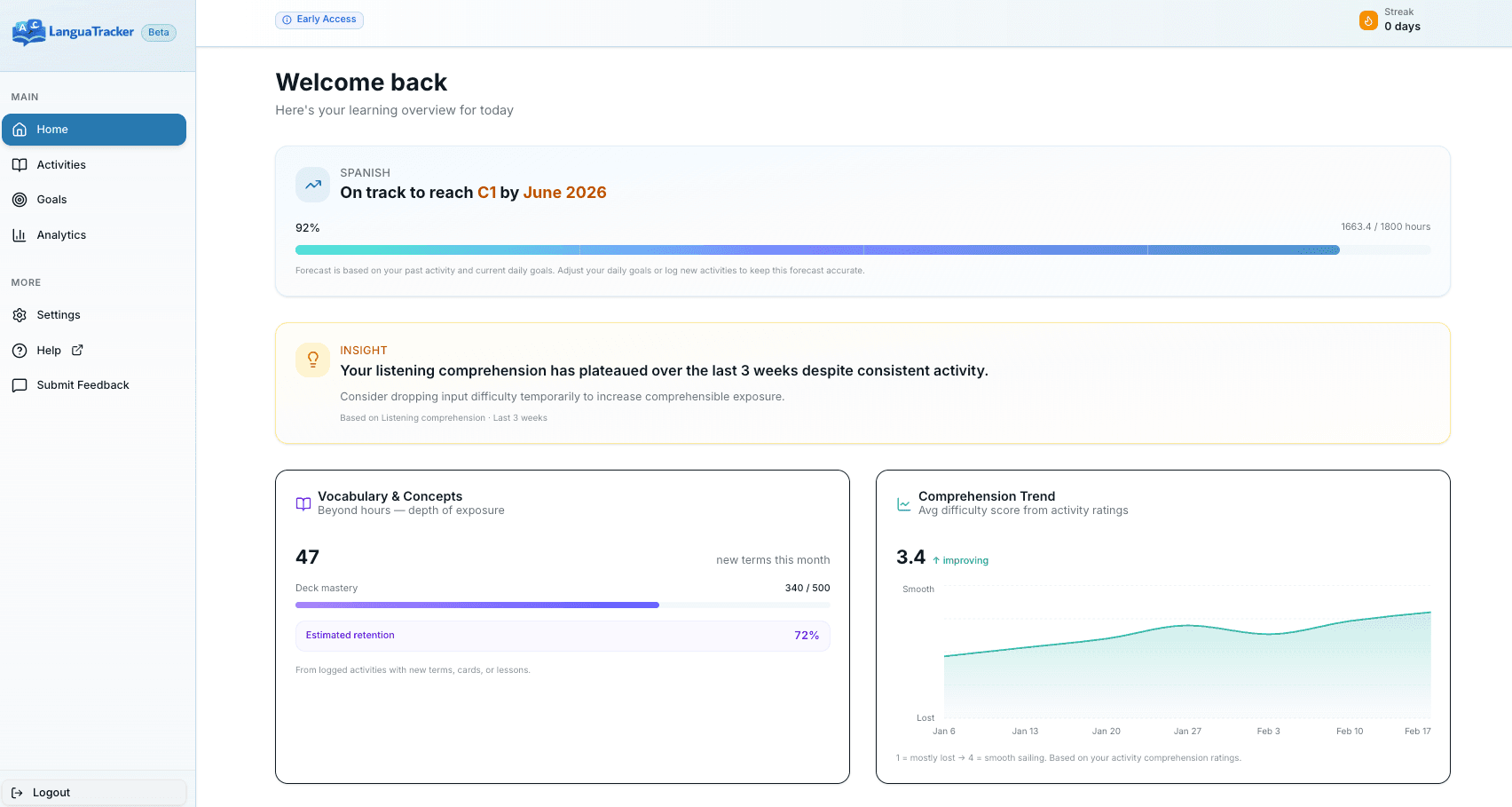Click the Deck mastery progress bar

[x=562, y=605]
